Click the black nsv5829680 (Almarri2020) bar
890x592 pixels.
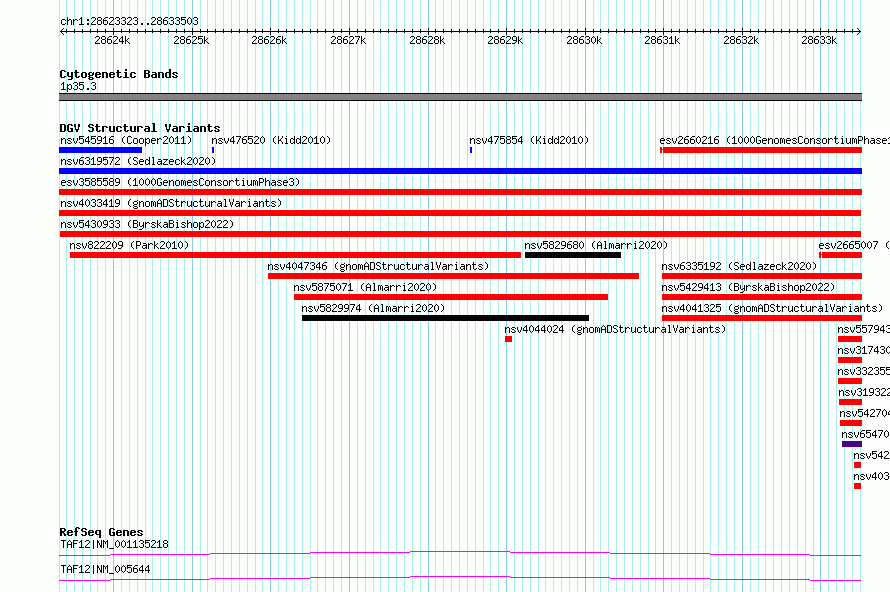pos(573,255)
